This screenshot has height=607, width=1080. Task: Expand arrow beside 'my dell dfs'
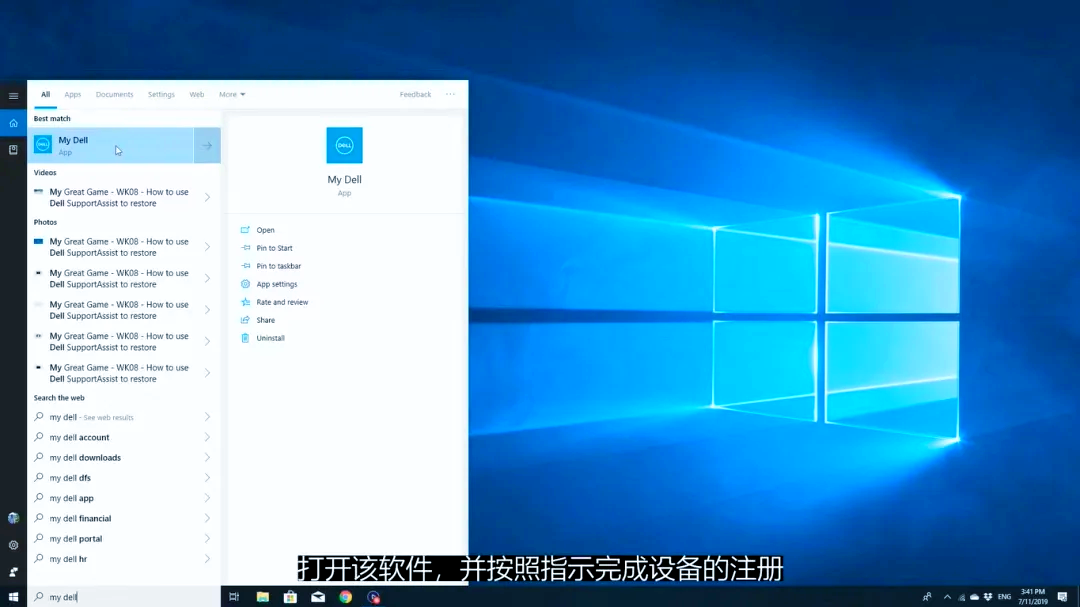pyautogui.click(x=207, y=477)
